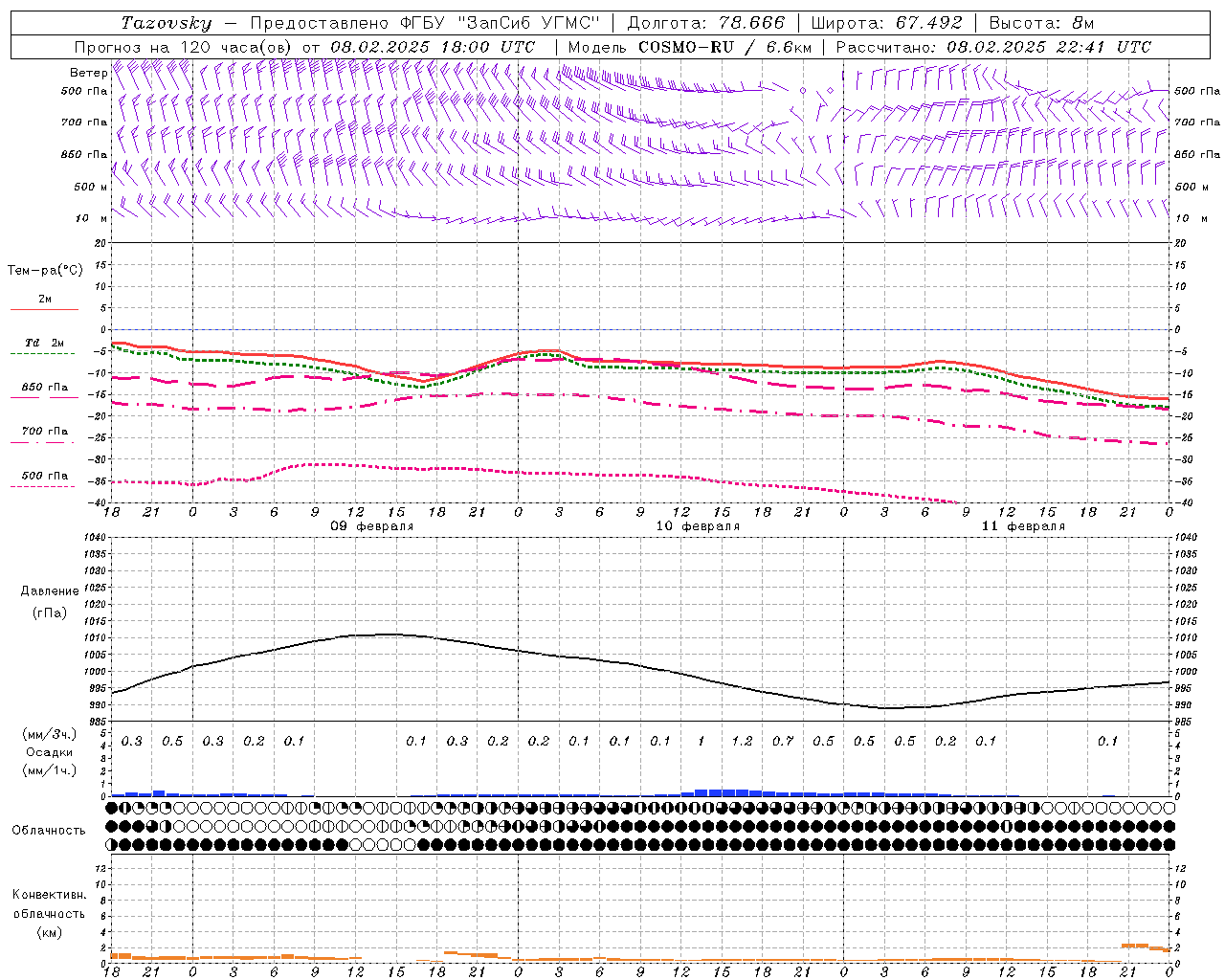Click the station name Tazovsky in header

[x=166, y=23]
